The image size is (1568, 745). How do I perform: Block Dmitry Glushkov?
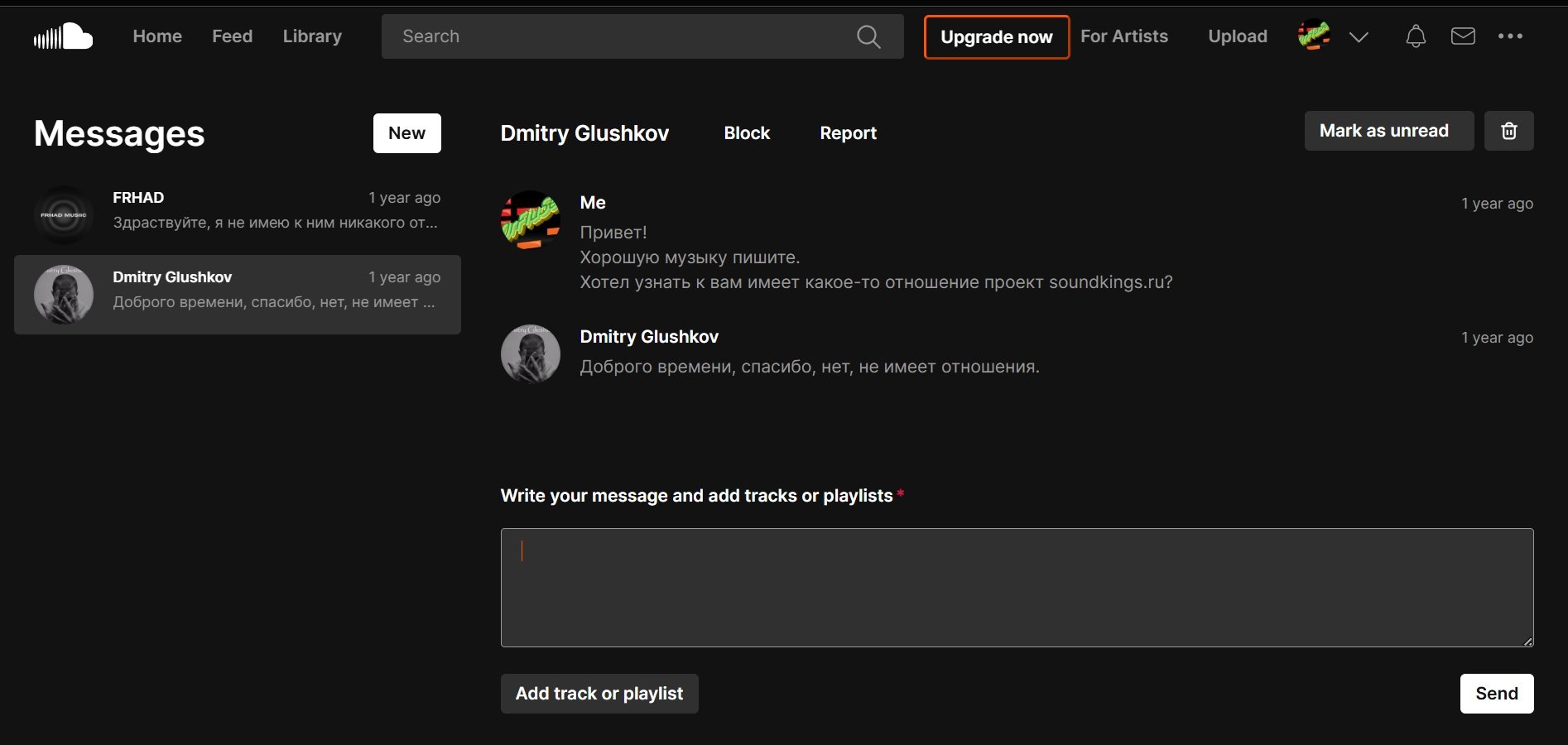747,133
